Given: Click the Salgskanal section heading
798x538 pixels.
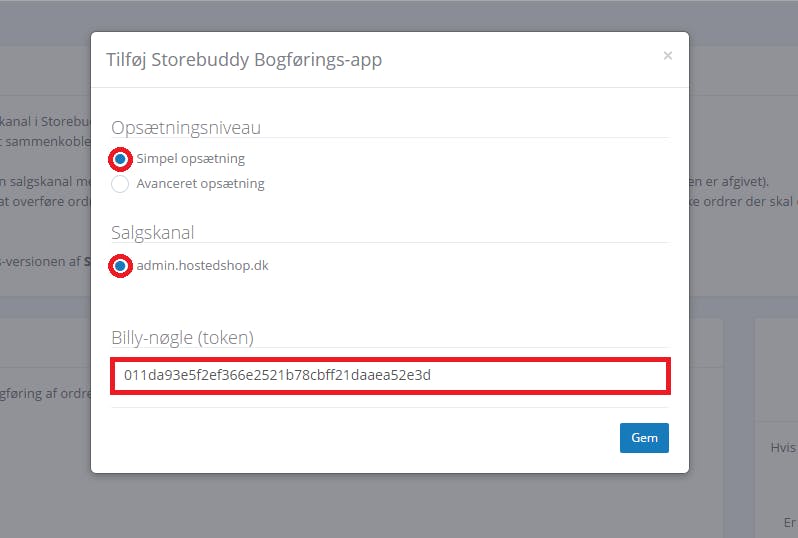Looking at the screenshot, I should coord(153,233).
